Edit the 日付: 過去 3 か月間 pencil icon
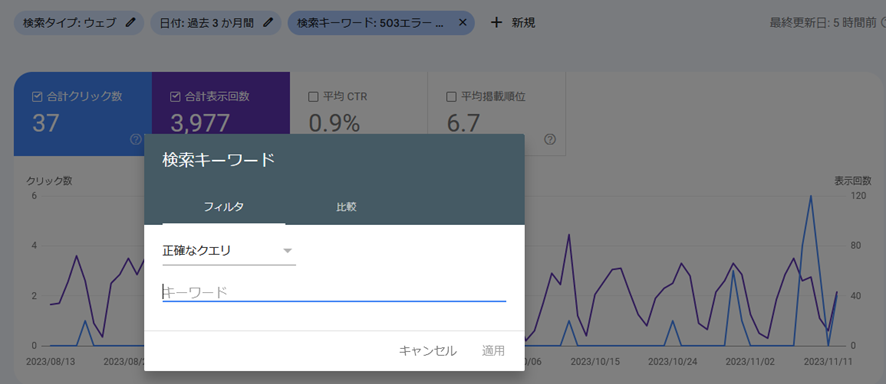 click(268, 23)
